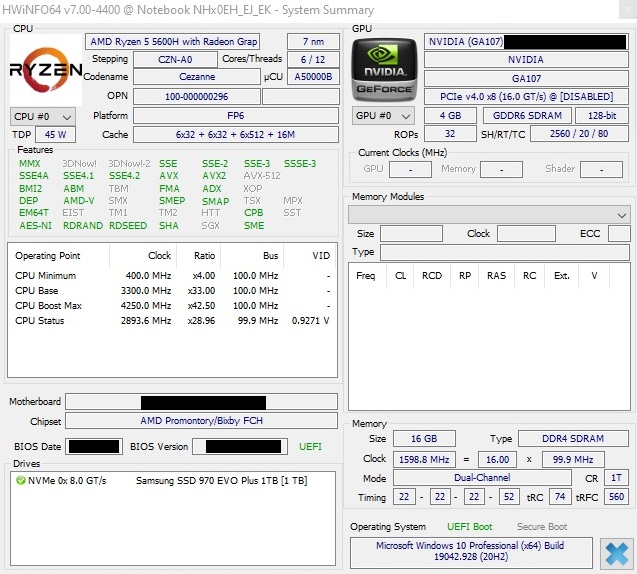Click the VID column header

click(310, 256)
